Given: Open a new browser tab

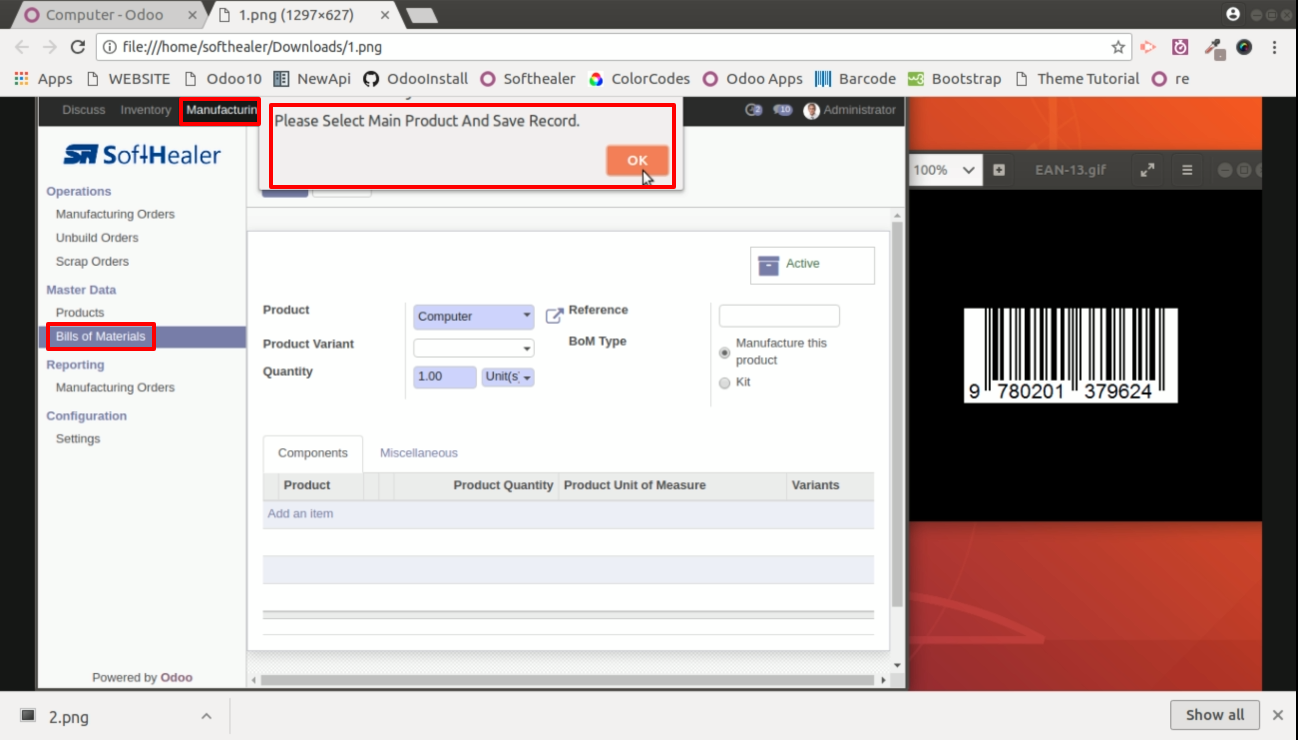Looking at the screenshot, I should click(x=422, y=15).
